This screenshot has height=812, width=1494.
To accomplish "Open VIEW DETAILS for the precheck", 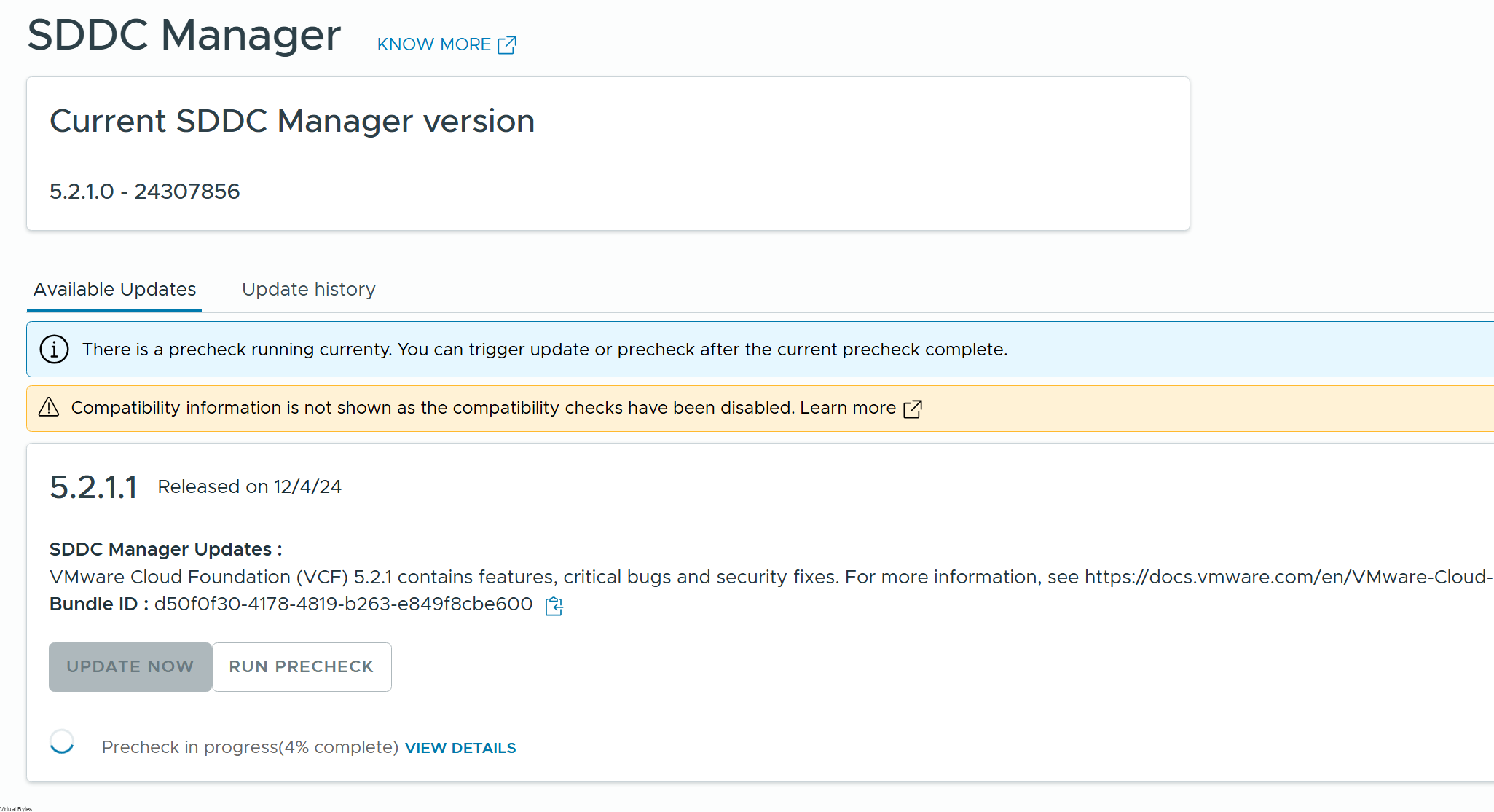I will click(x=460, y=748).
